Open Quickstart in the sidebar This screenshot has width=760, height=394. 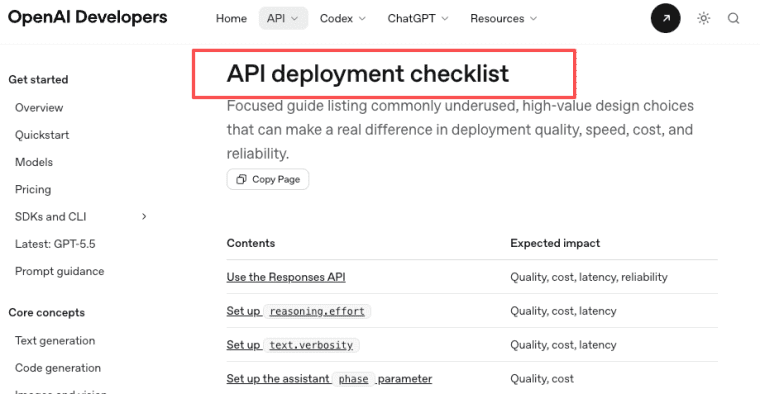[42, 135]
